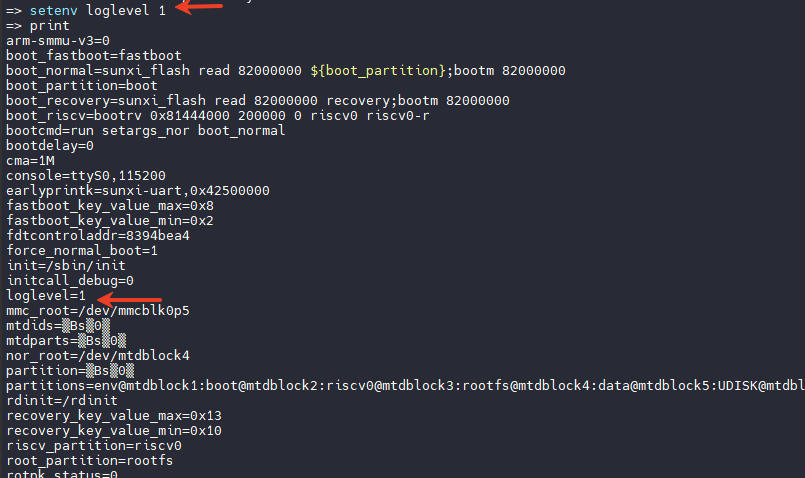The image size is (805, 478).
Task: Click the garbled mtdids value
Action: 86,326
